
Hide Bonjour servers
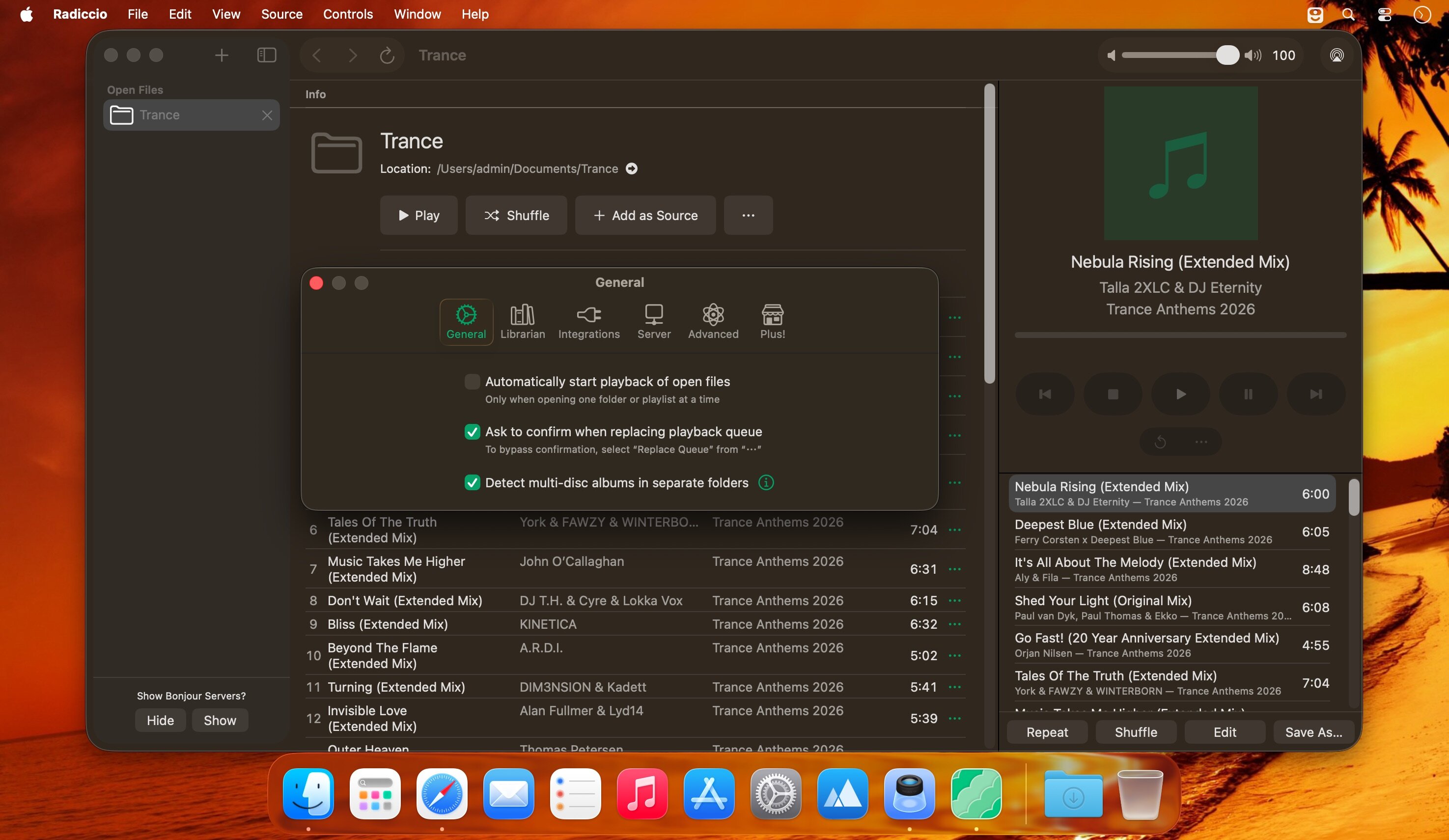pyautogui.click(x=161, y=720)
